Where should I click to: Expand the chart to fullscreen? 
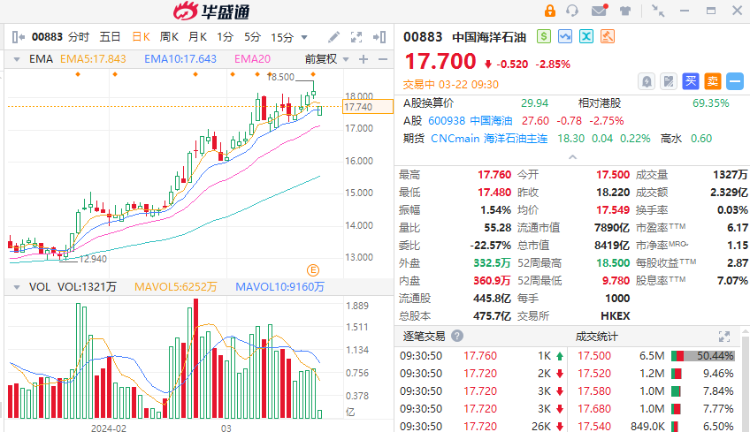pyautogui.click(x=356, y=37)
